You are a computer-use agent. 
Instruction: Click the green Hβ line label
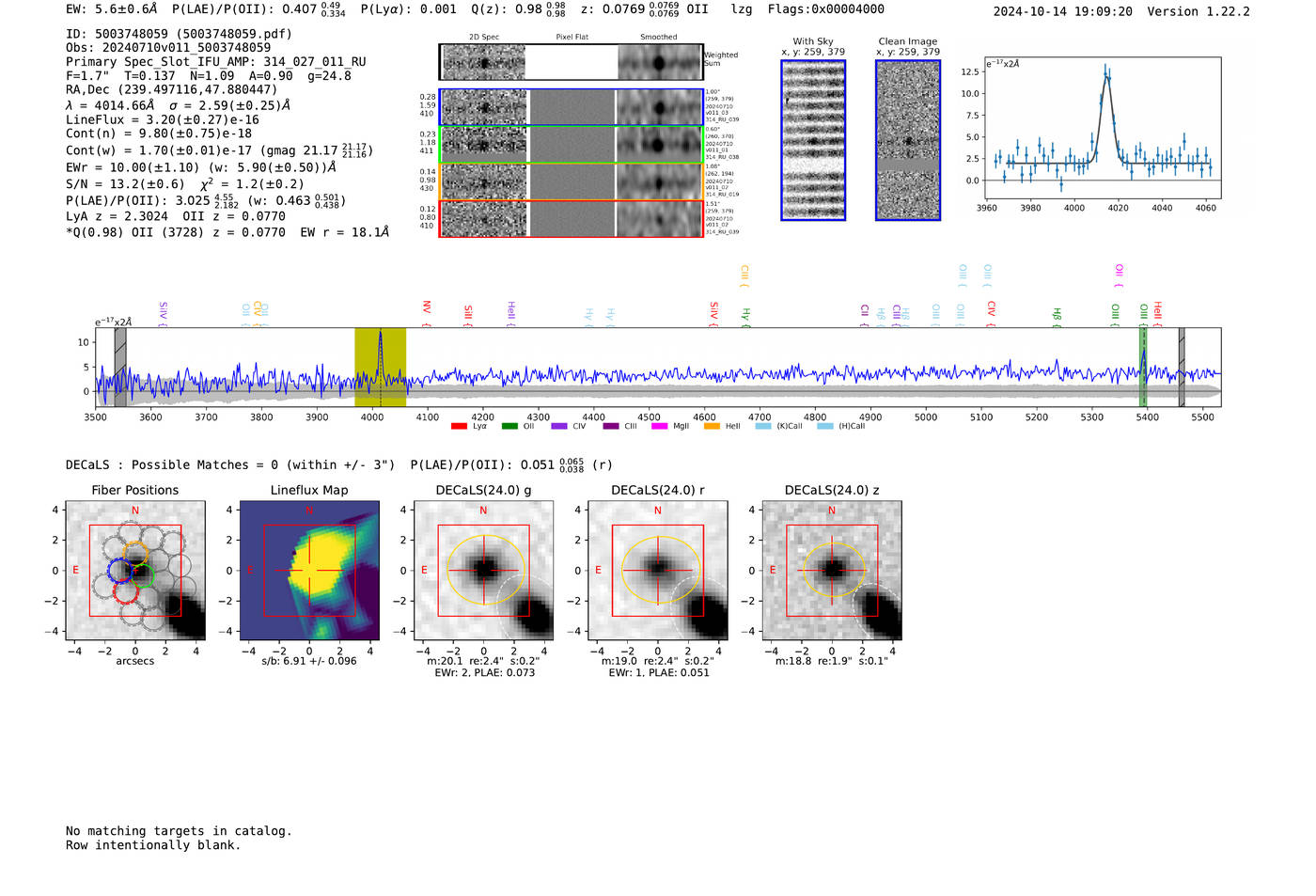click(x=1057, y=316)
